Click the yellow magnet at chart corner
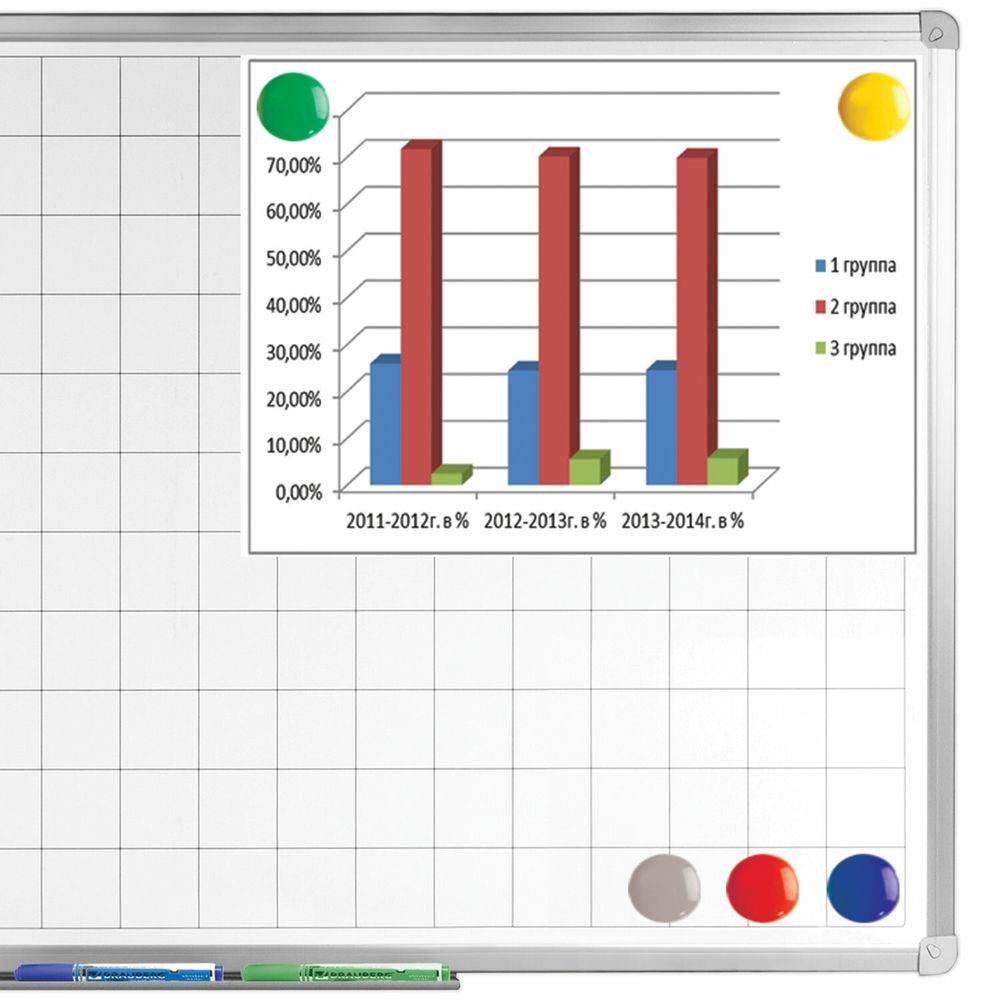This screenshot has height=1000, width=1000. tap(874, 107)
